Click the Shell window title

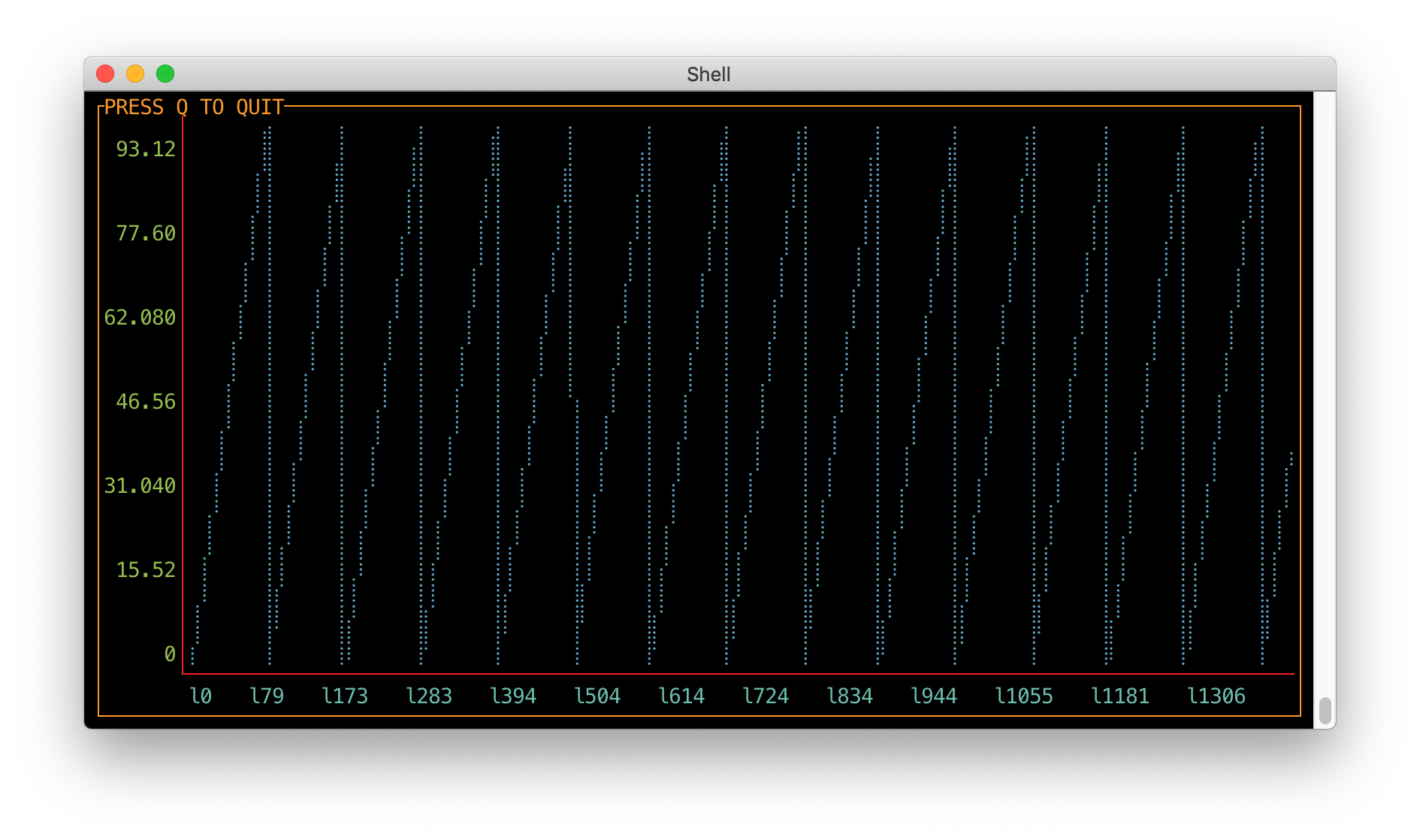tap(708, 74)
